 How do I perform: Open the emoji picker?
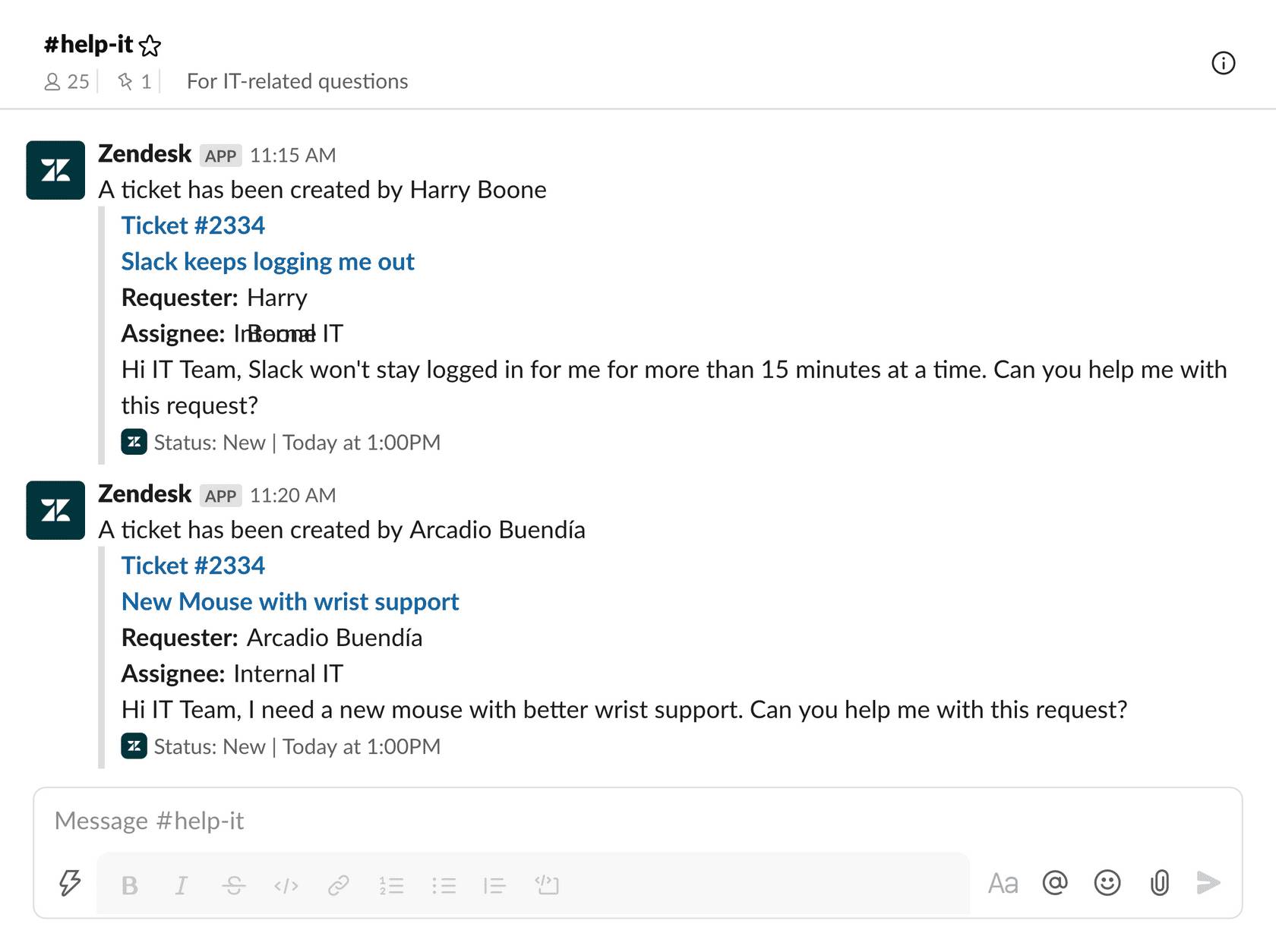(1107, 883)
